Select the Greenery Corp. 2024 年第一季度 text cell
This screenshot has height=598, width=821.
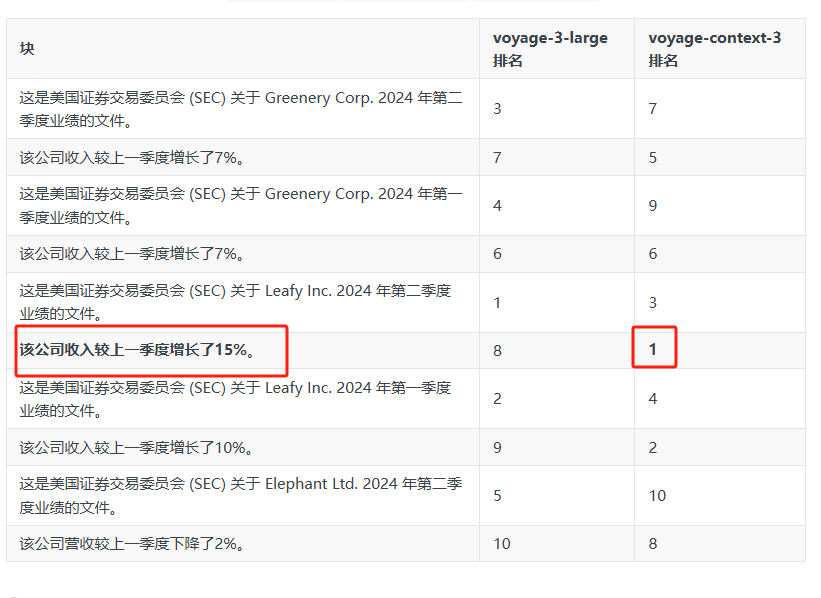point(241,206)
